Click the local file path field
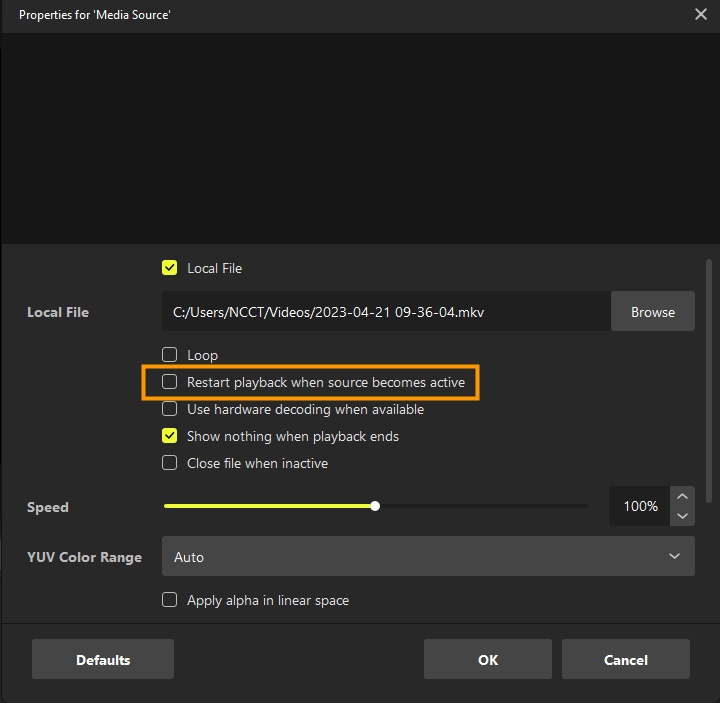Viewport: 720px width, 703px height. [x=386, y=312]
